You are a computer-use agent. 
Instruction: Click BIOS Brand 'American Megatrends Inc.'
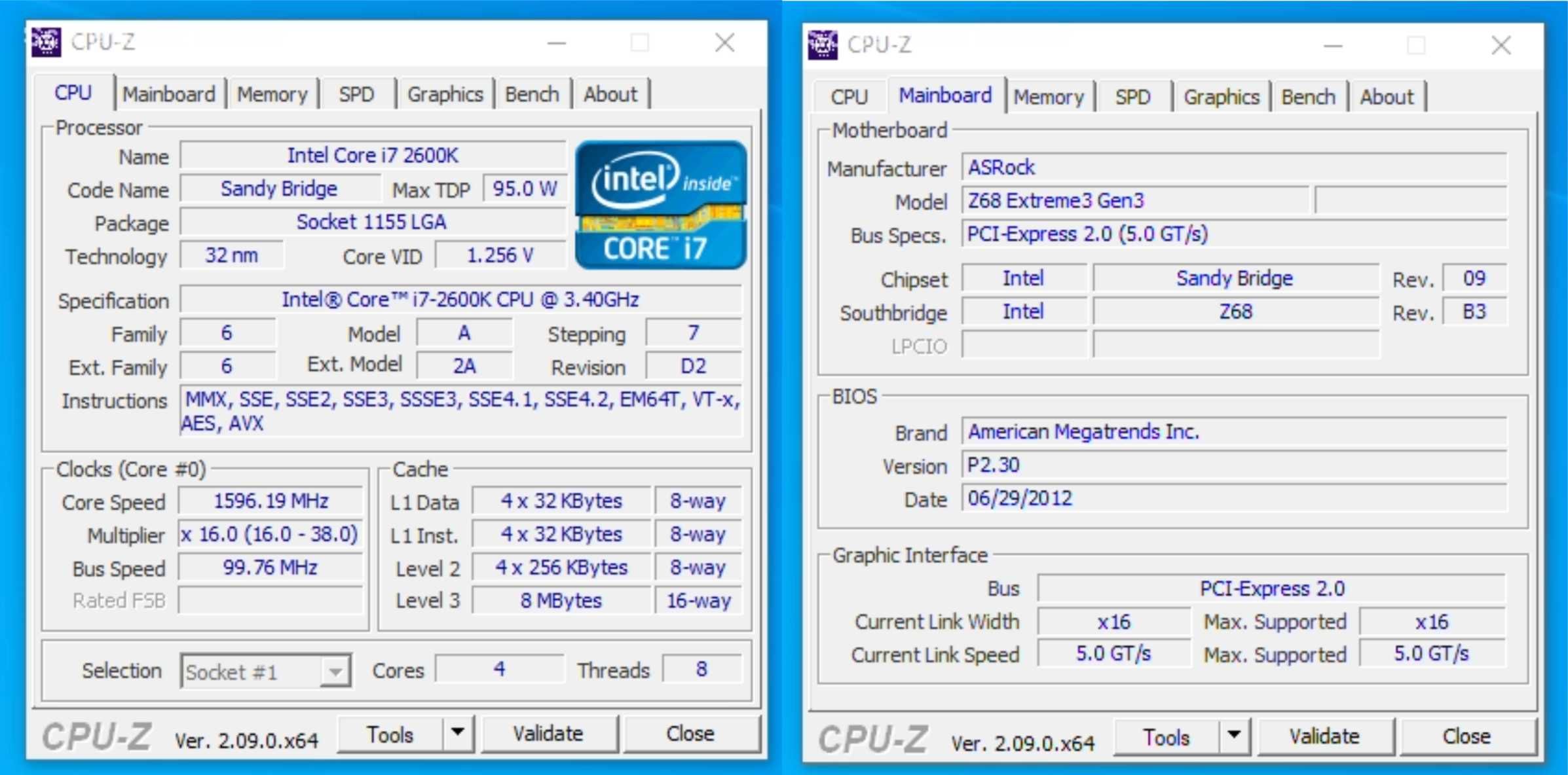tap(1235, 432)
